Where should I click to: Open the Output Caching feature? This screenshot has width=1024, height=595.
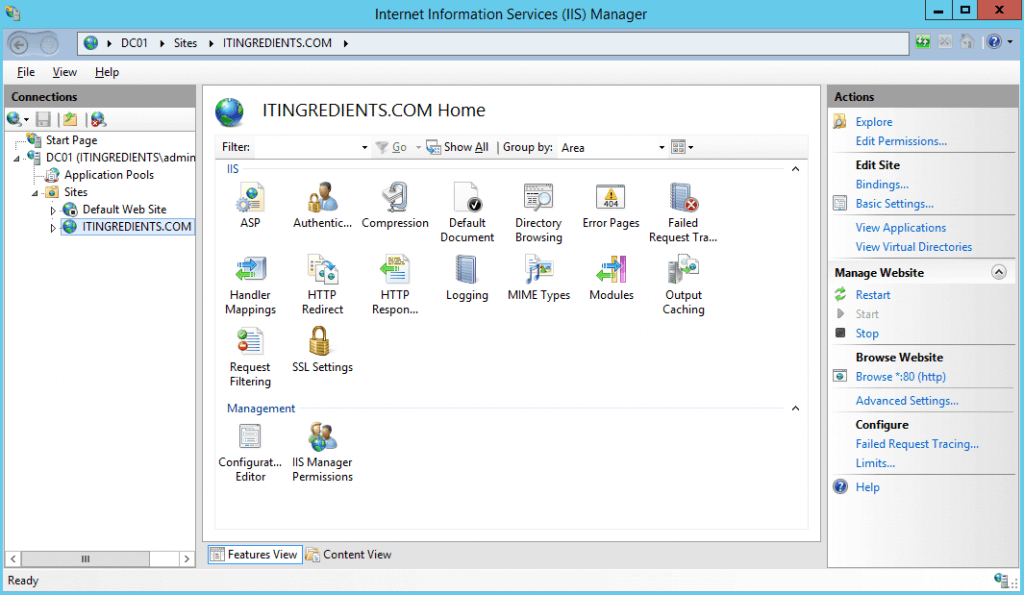(683, 285)
